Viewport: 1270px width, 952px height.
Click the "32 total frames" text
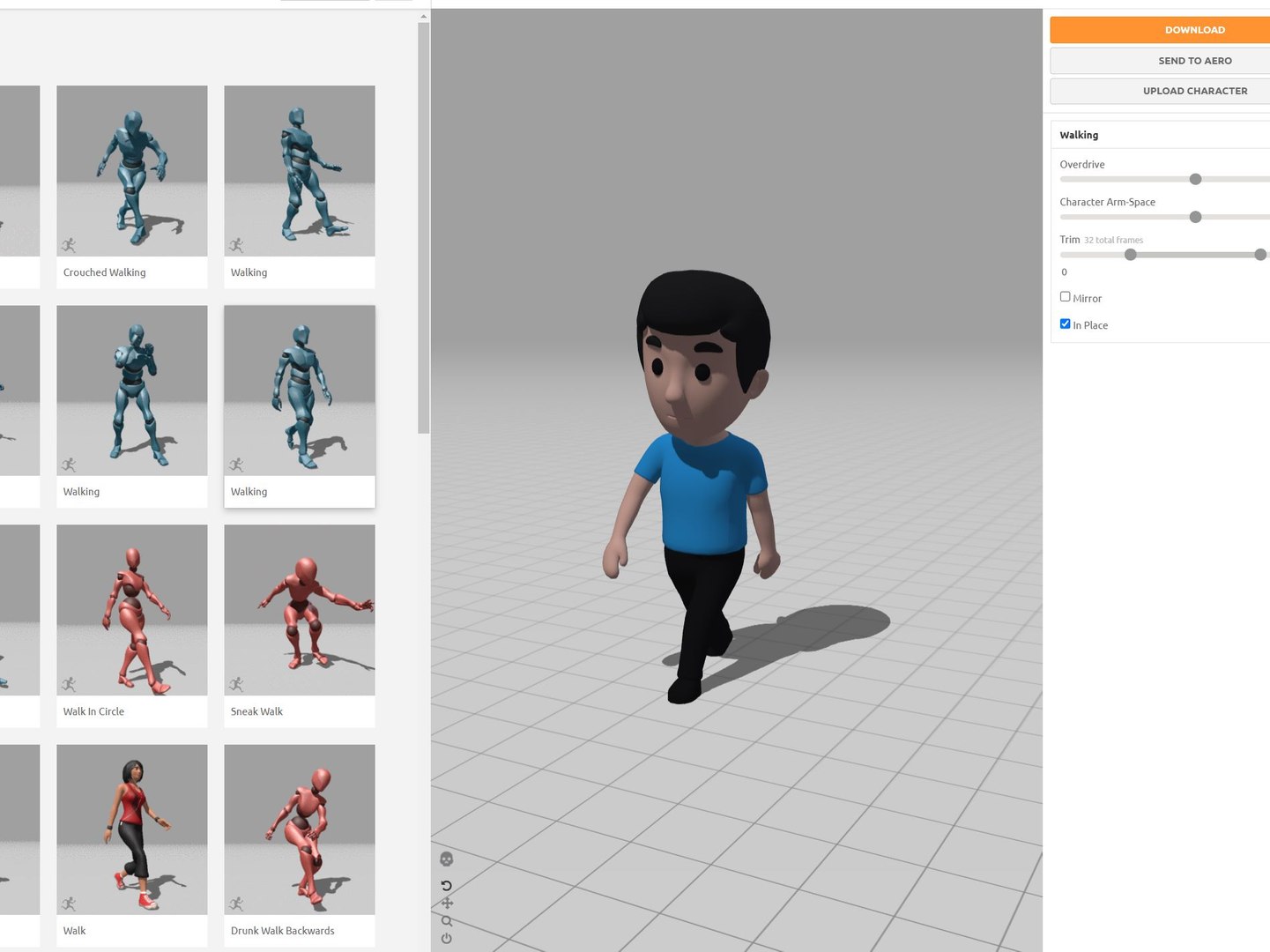coord(1113,240)
